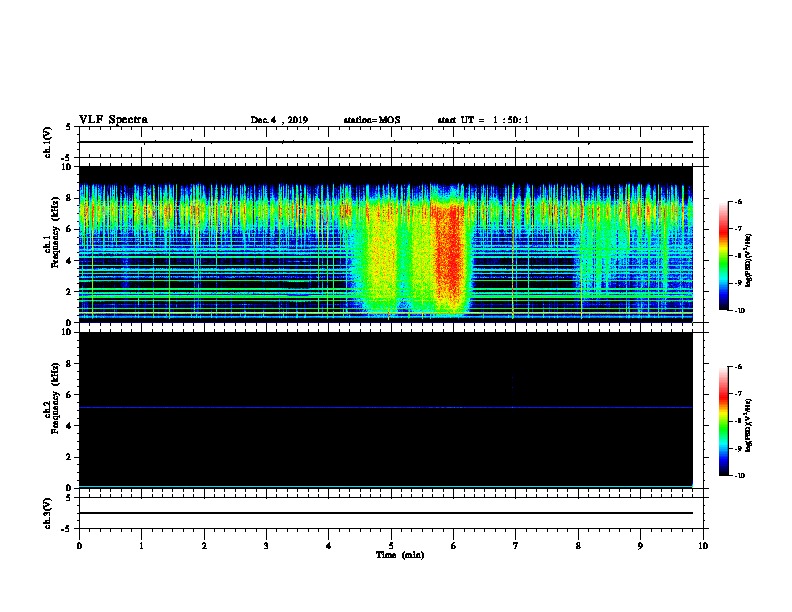Click the '8' tick on the time axis
The image size is (792, 612).
[x=578, y=546]
